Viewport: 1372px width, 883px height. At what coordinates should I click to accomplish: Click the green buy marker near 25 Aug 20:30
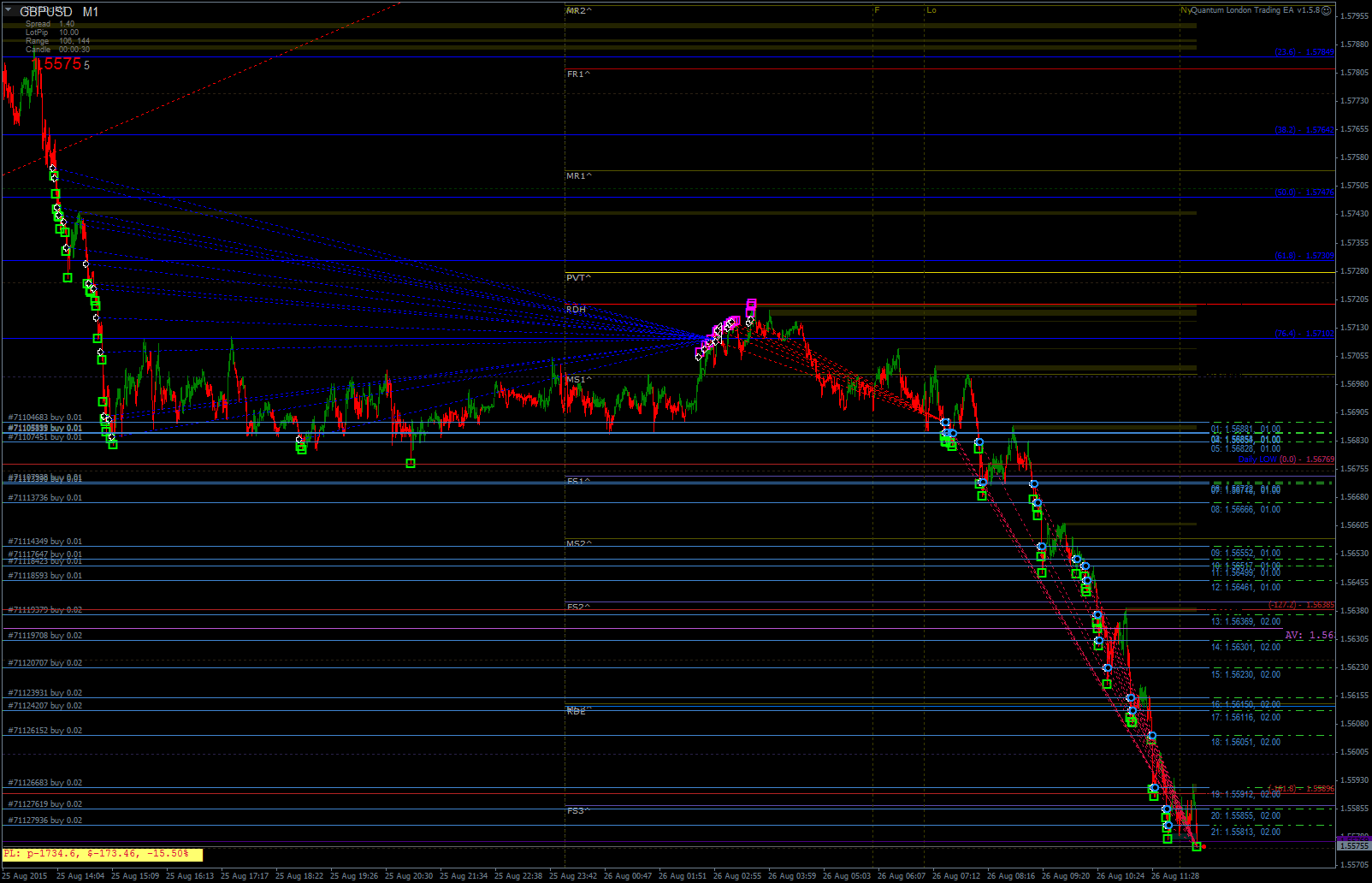(411, 464)
